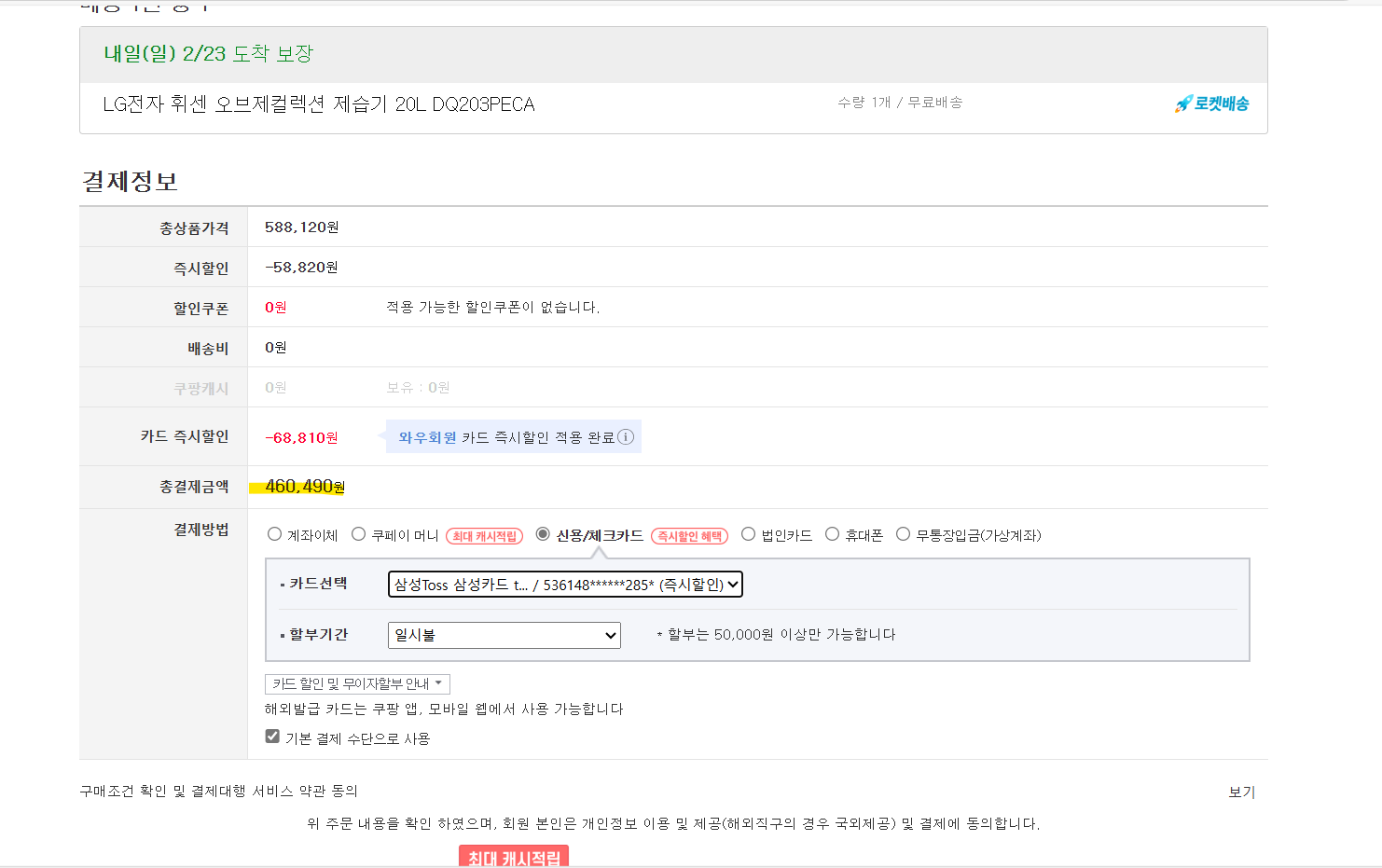Click the 결제정보 heading
The height and width of the screenshot is (868, 1382).
pos(130,181)
